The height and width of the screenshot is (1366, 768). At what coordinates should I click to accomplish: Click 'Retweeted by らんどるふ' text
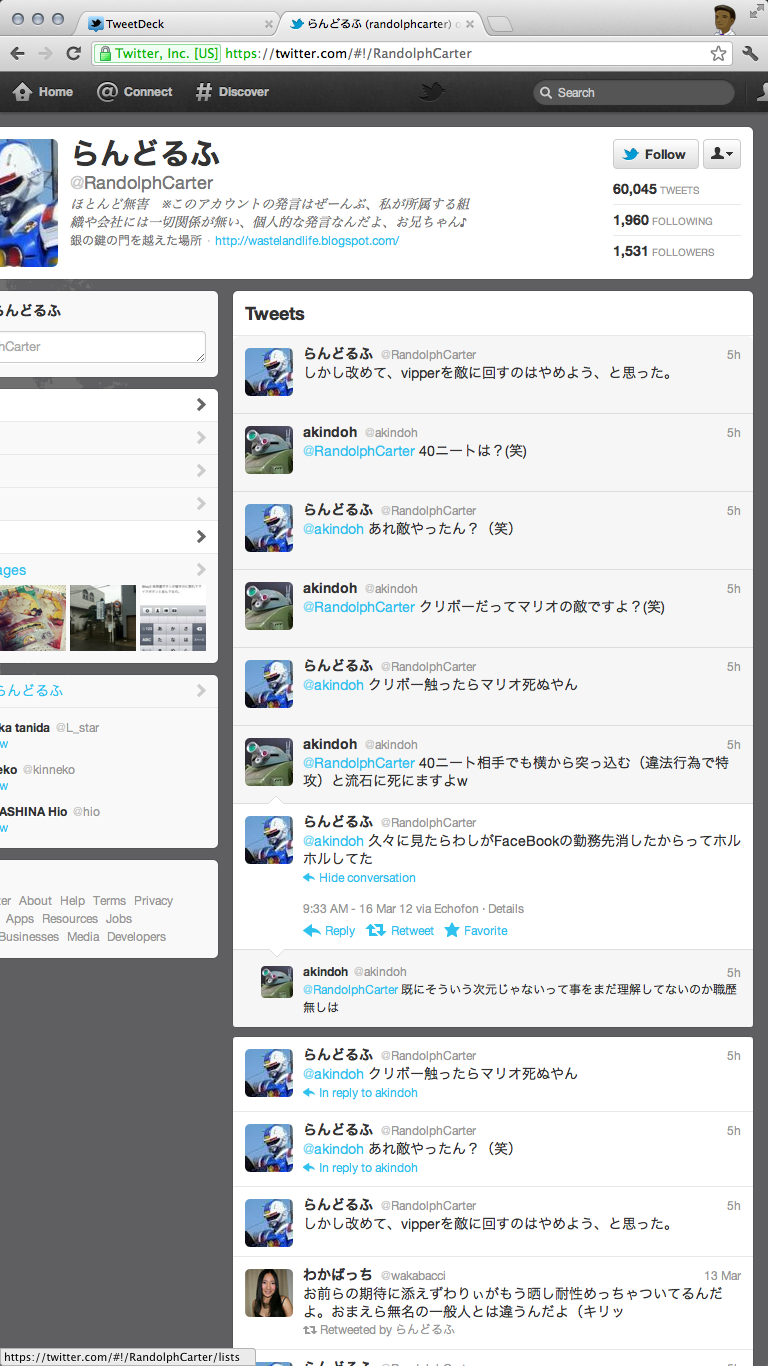379,1330
